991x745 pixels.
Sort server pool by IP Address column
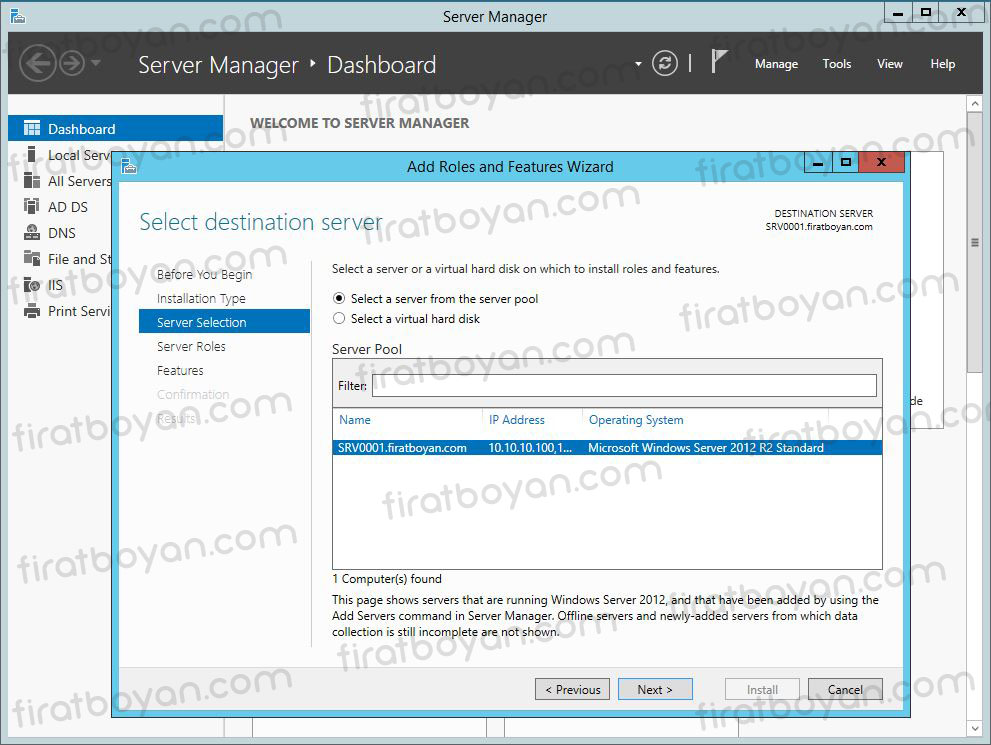tap(516, 420)
